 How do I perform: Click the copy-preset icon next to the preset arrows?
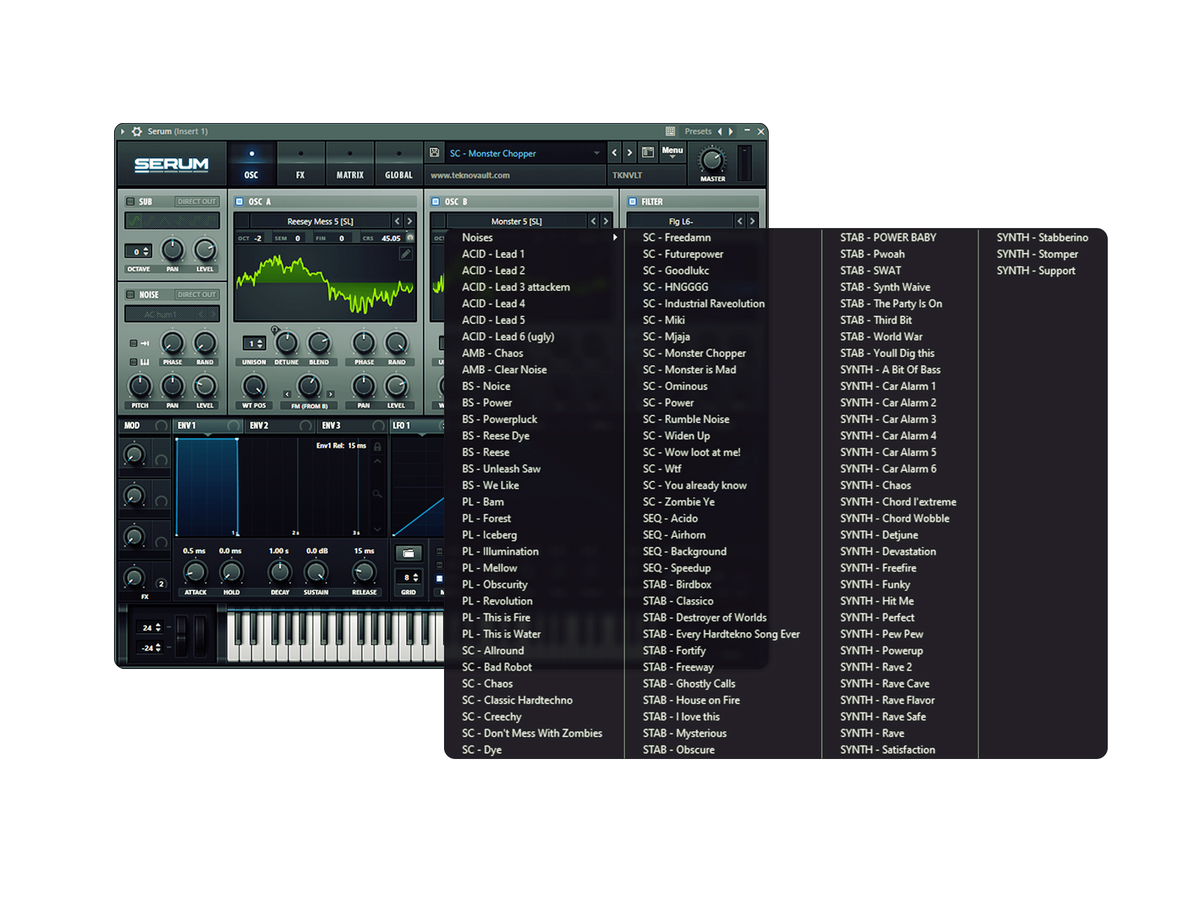tap(647, 153)
